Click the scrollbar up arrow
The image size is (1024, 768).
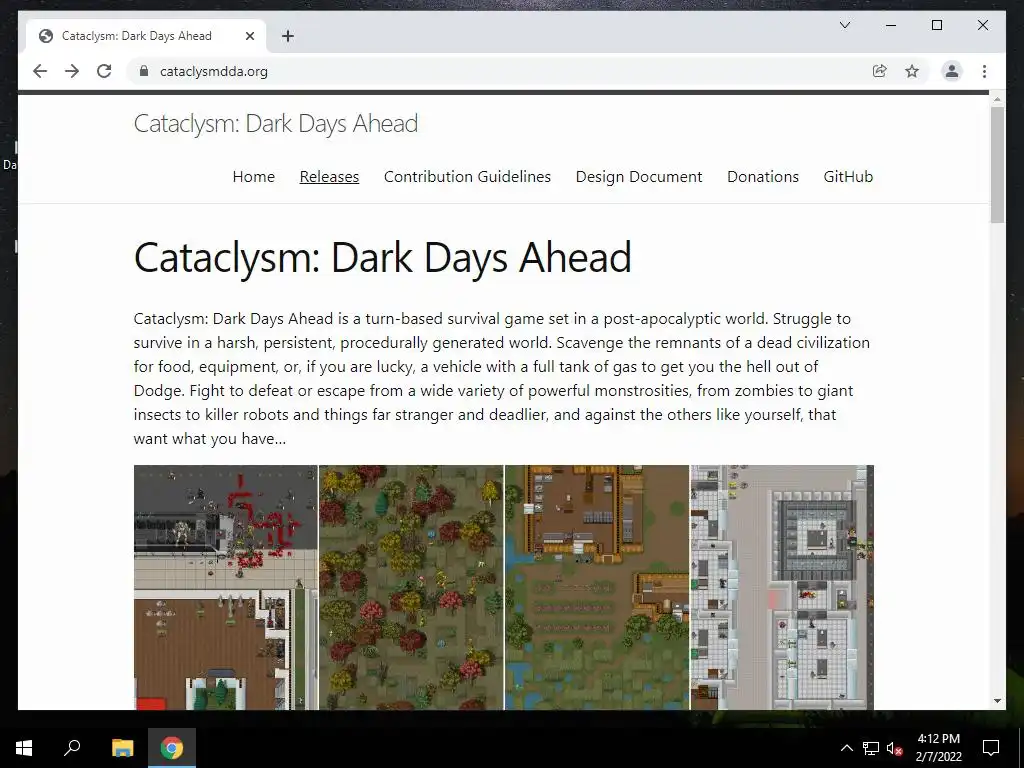[997, 99]
